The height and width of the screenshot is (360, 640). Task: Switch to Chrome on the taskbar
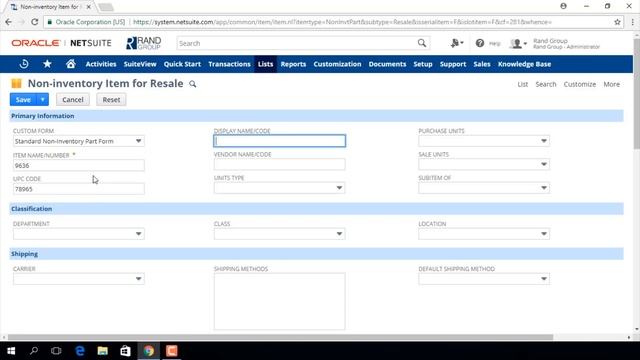(149, 351)
